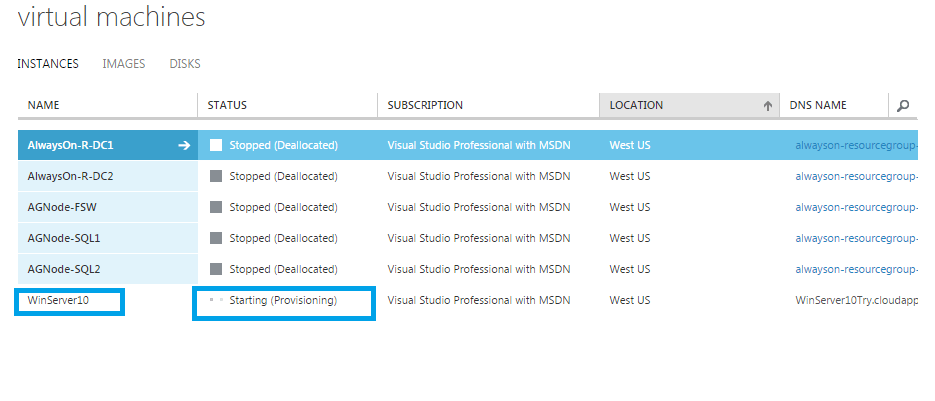Open the WinServer10 virtual machine

click(58, 300)
